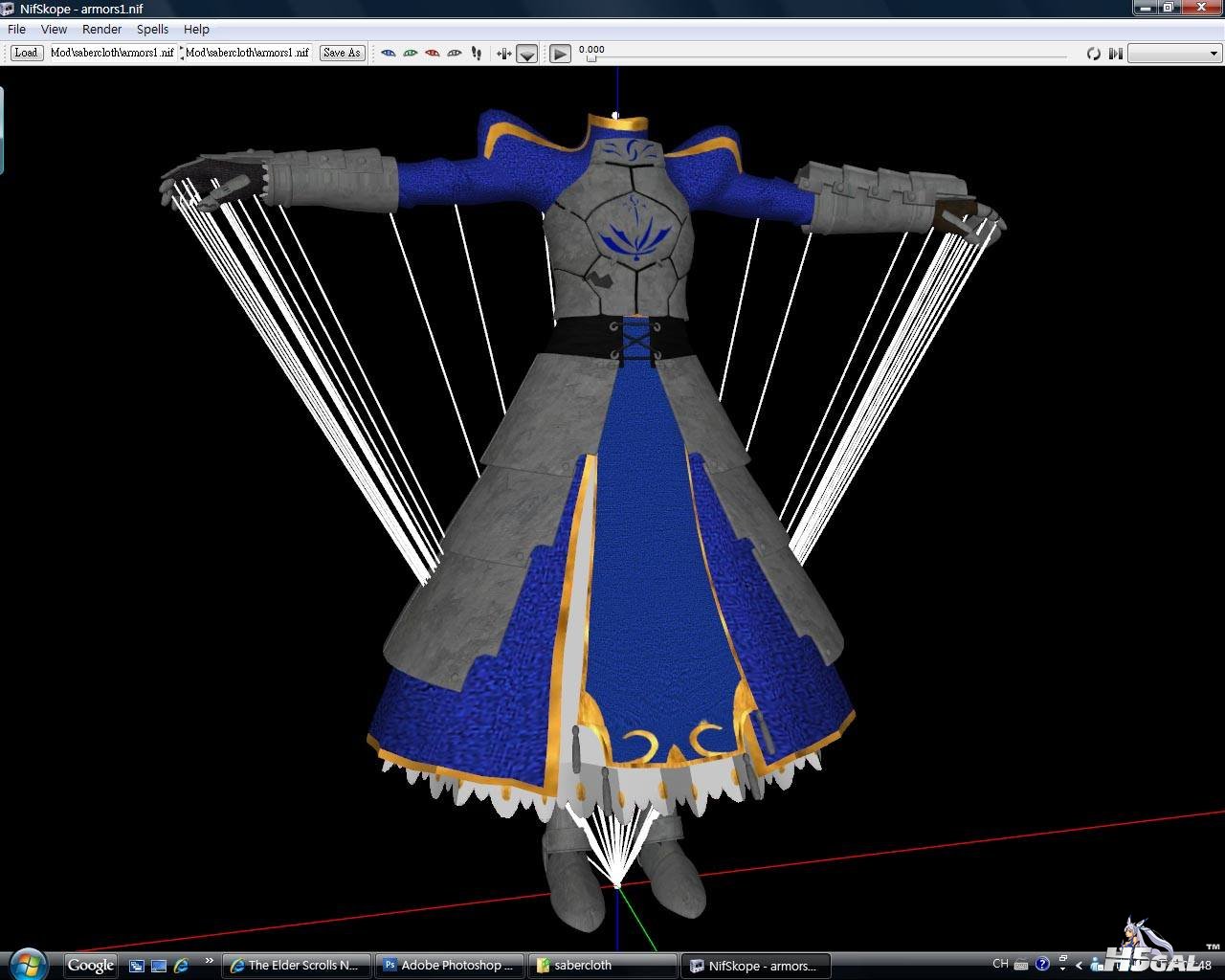This screenshot has height=980, width=1225.
Task: Click the Save As button
Action: coord(342,53)
